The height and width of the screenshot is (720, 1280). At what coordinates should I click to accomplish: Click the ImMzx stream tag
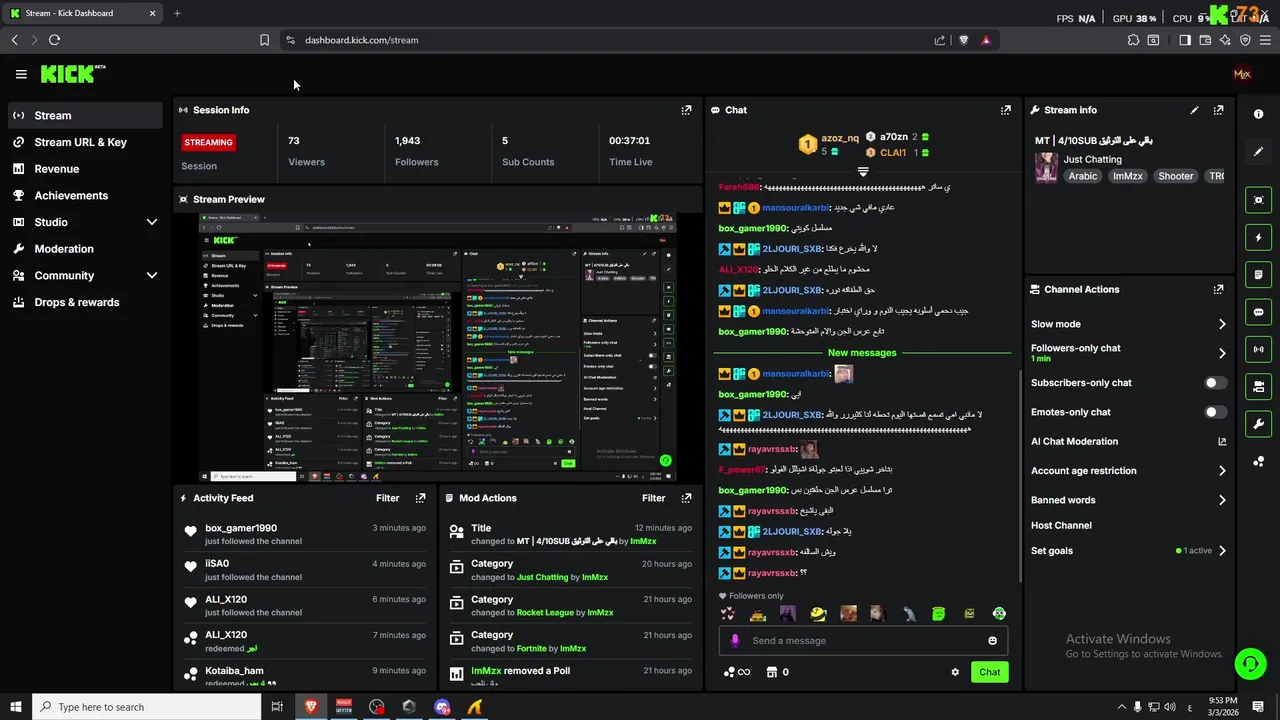point(1127,176)
